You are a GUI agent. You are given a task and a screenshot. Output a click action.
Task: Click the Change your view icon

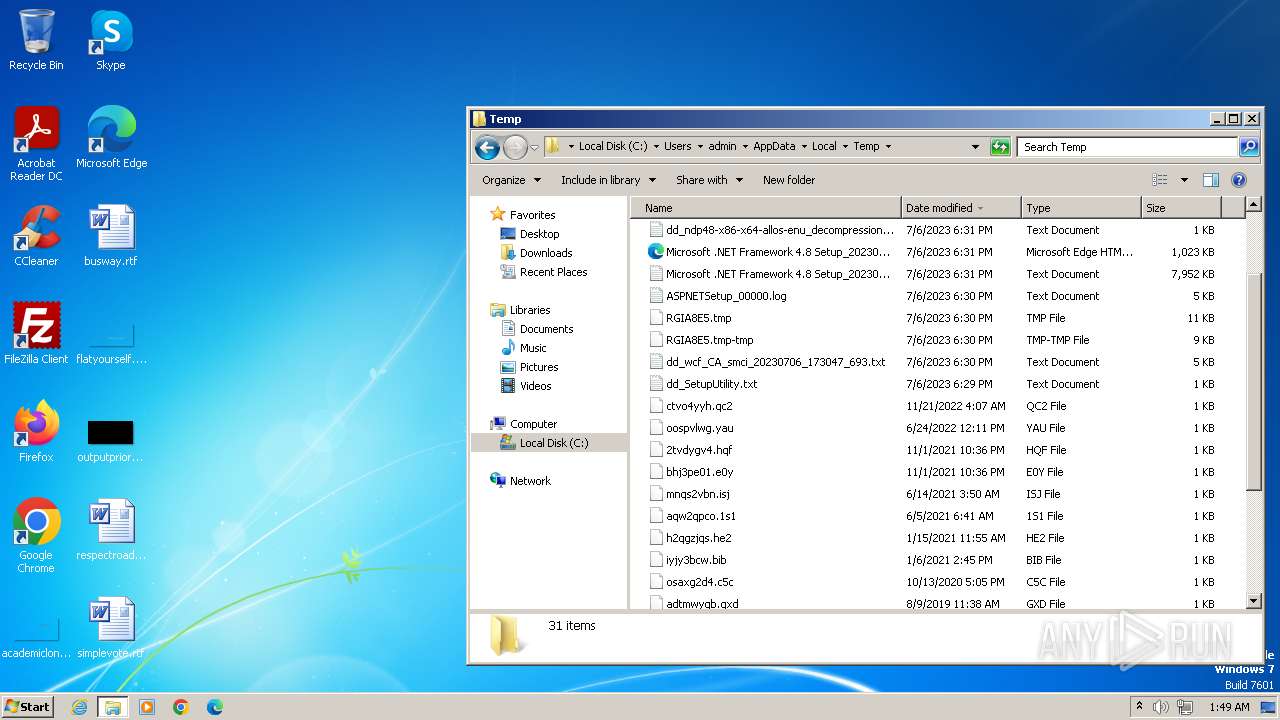pyautogui.click(x=1160, y=180)
